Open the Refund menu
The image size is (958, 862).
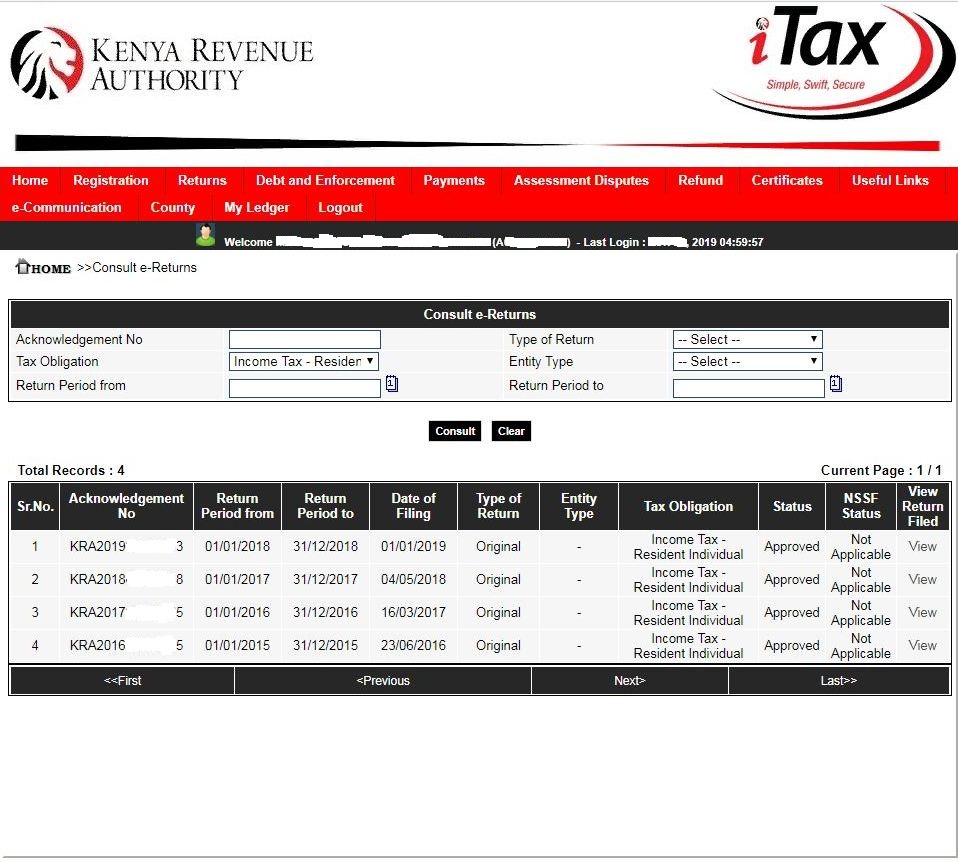coord(700,181)
